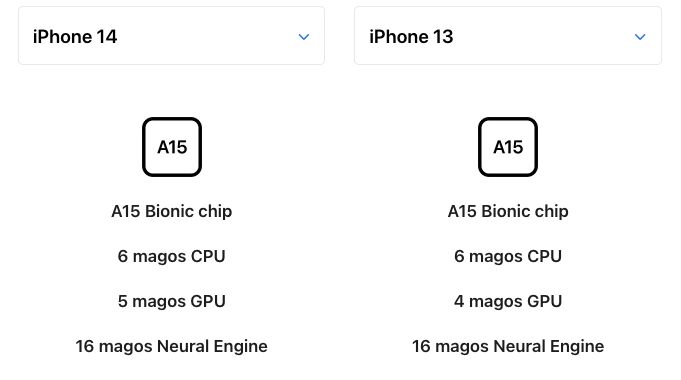This screenshot has height=380, width=681.
Task: Click A15 Bionic chip text for iPhone 13
Action: coord(508,211)
